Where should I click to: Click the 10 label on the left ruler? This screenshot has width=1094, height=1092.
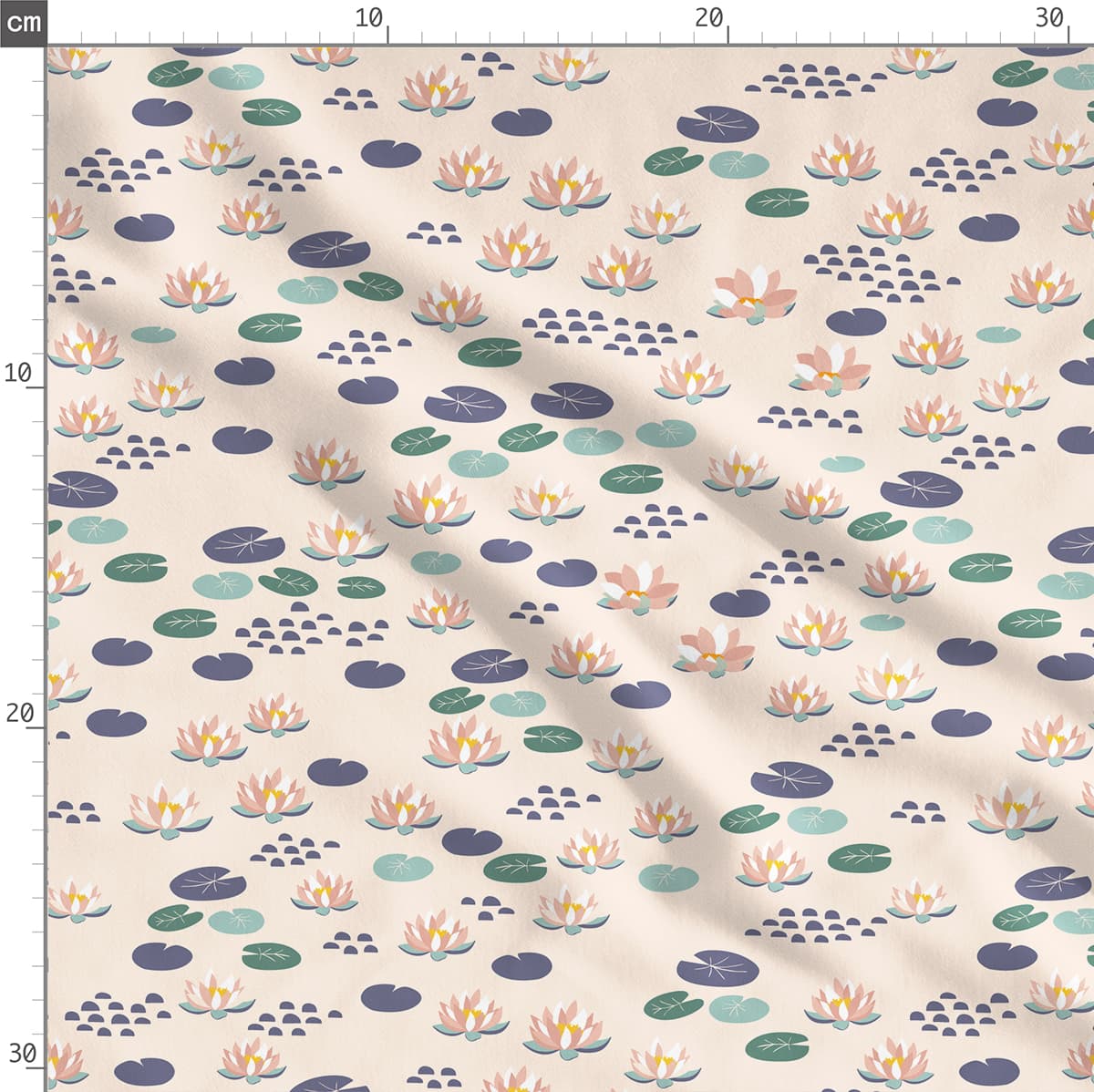click(18, 372)
